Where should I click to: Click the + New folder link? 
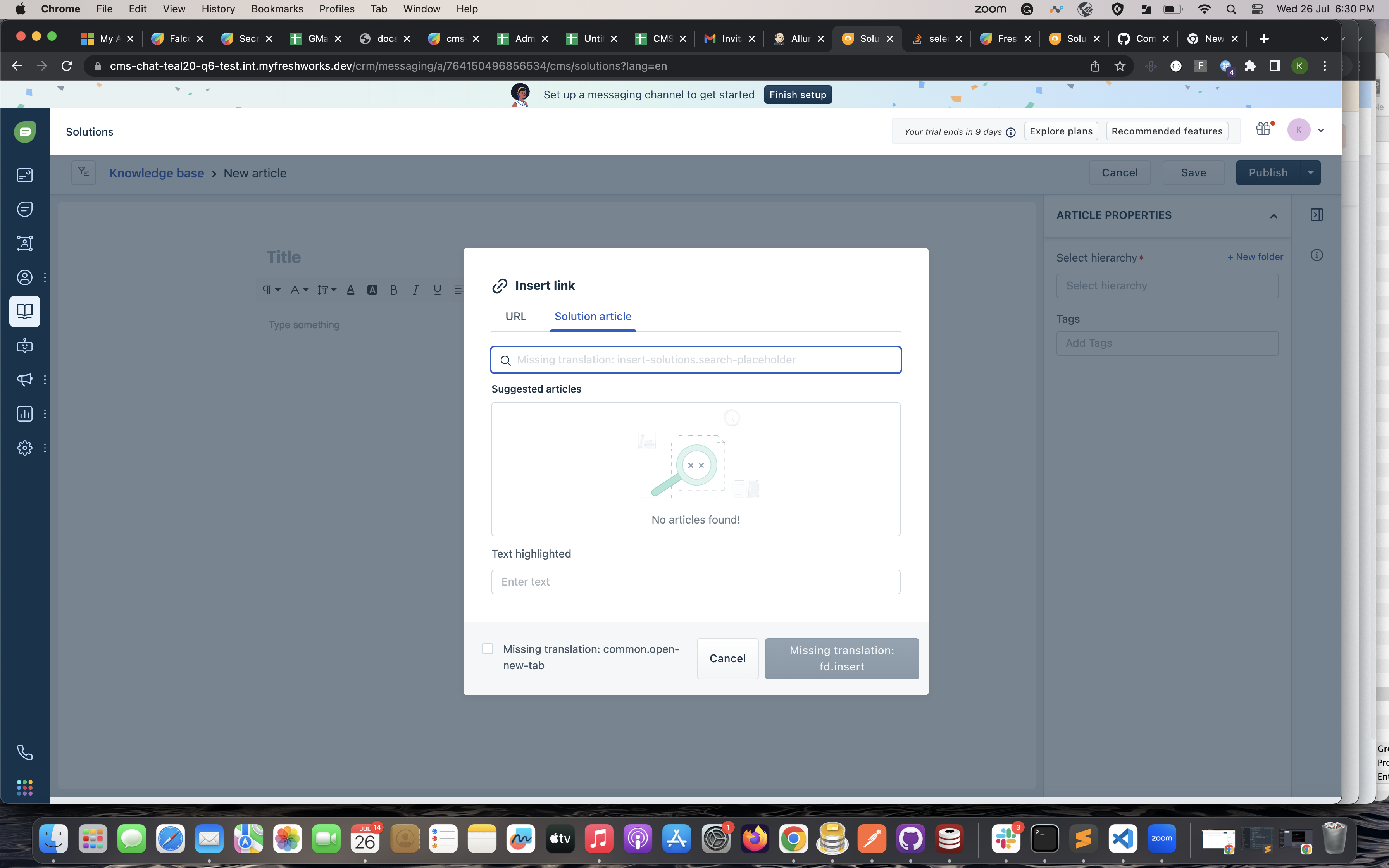(1255, 257)
